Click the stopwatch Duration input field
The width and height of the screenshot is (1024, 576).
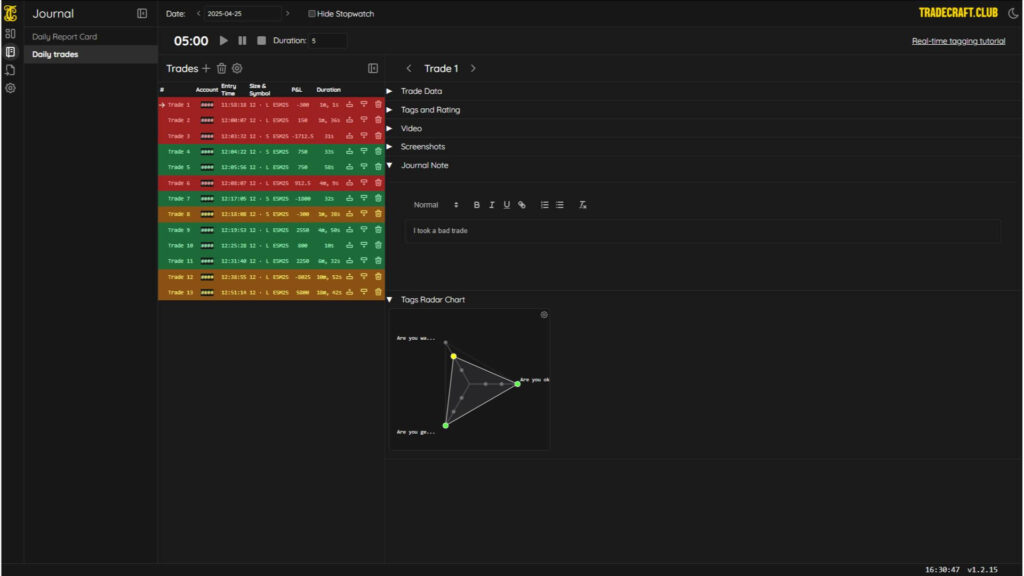coord(327,40)
